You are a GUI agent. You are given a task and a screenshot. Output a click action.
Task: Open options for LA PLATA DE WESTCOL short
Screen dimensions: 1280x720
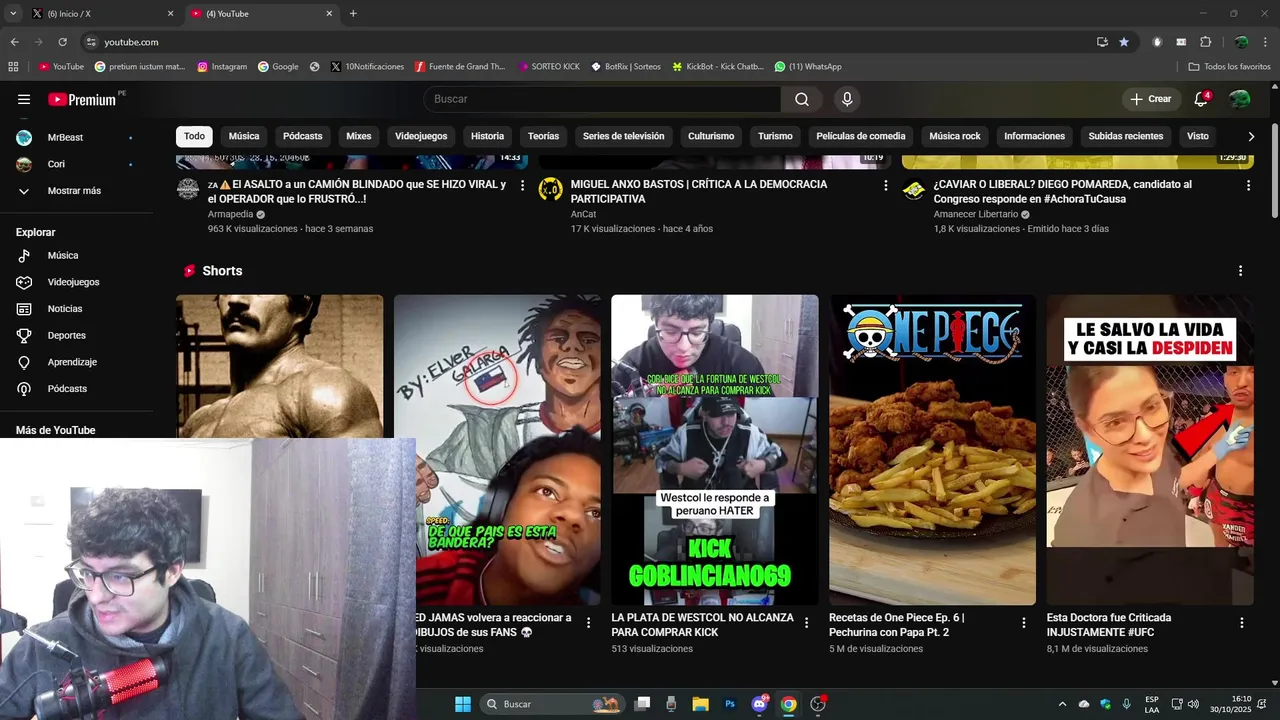pyautogui.click(x=806, y=622)
